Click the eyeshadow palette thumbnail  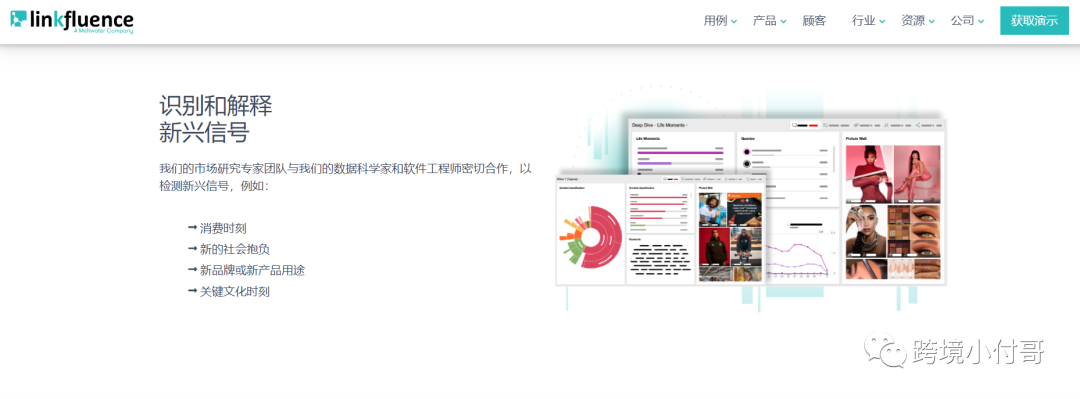(x=913, y=230)
